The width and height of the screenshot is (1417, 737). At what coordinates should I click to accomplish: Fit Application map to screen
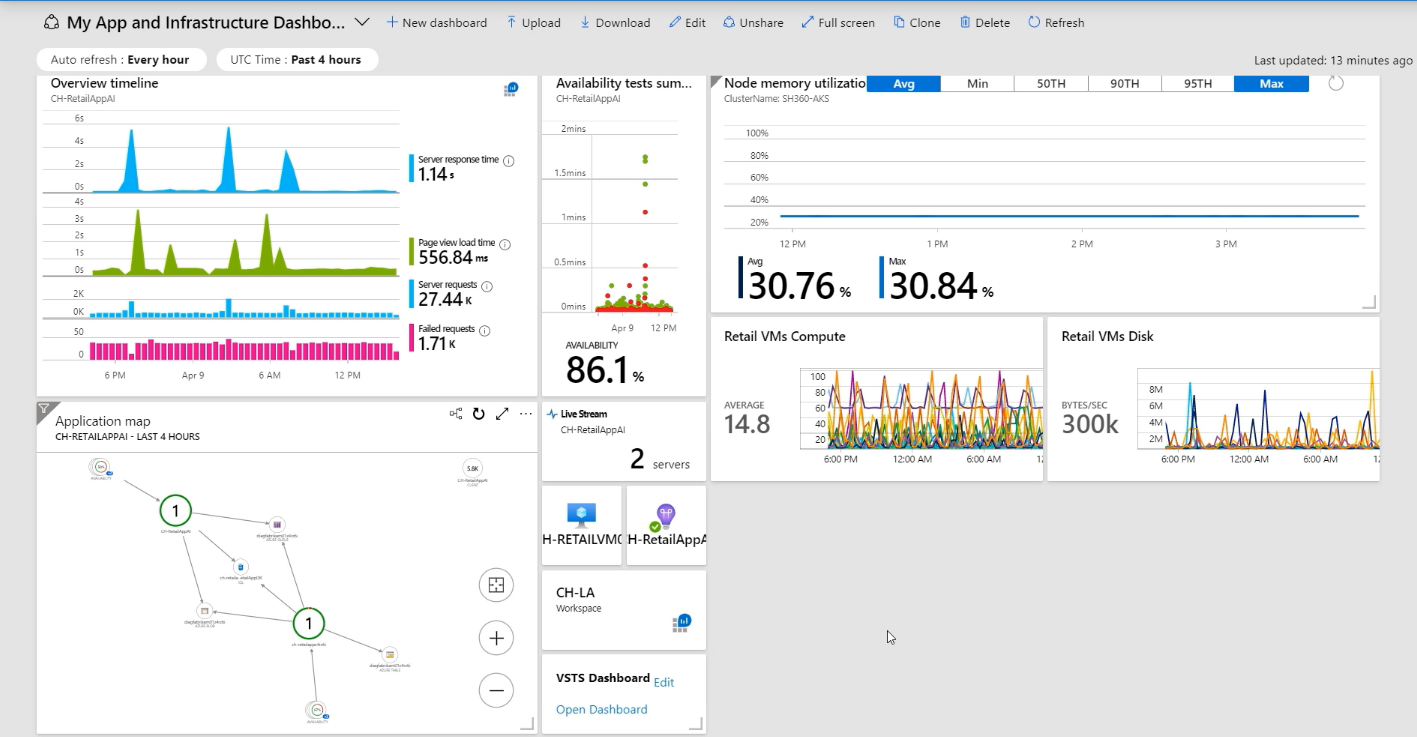496,586
